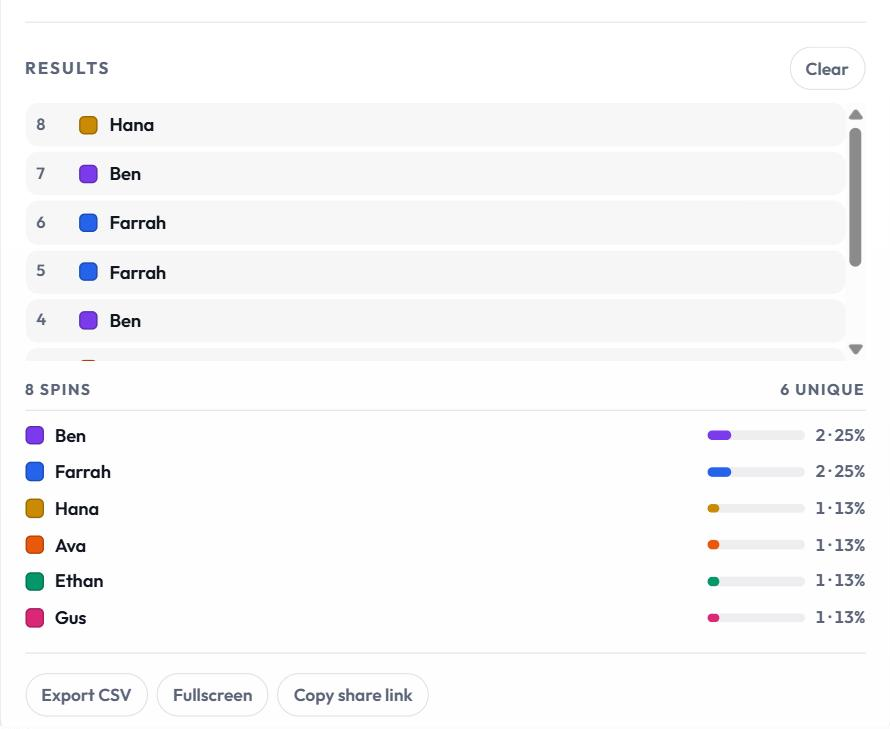Click Hana's gold swatch in the tally

point(35,508)
